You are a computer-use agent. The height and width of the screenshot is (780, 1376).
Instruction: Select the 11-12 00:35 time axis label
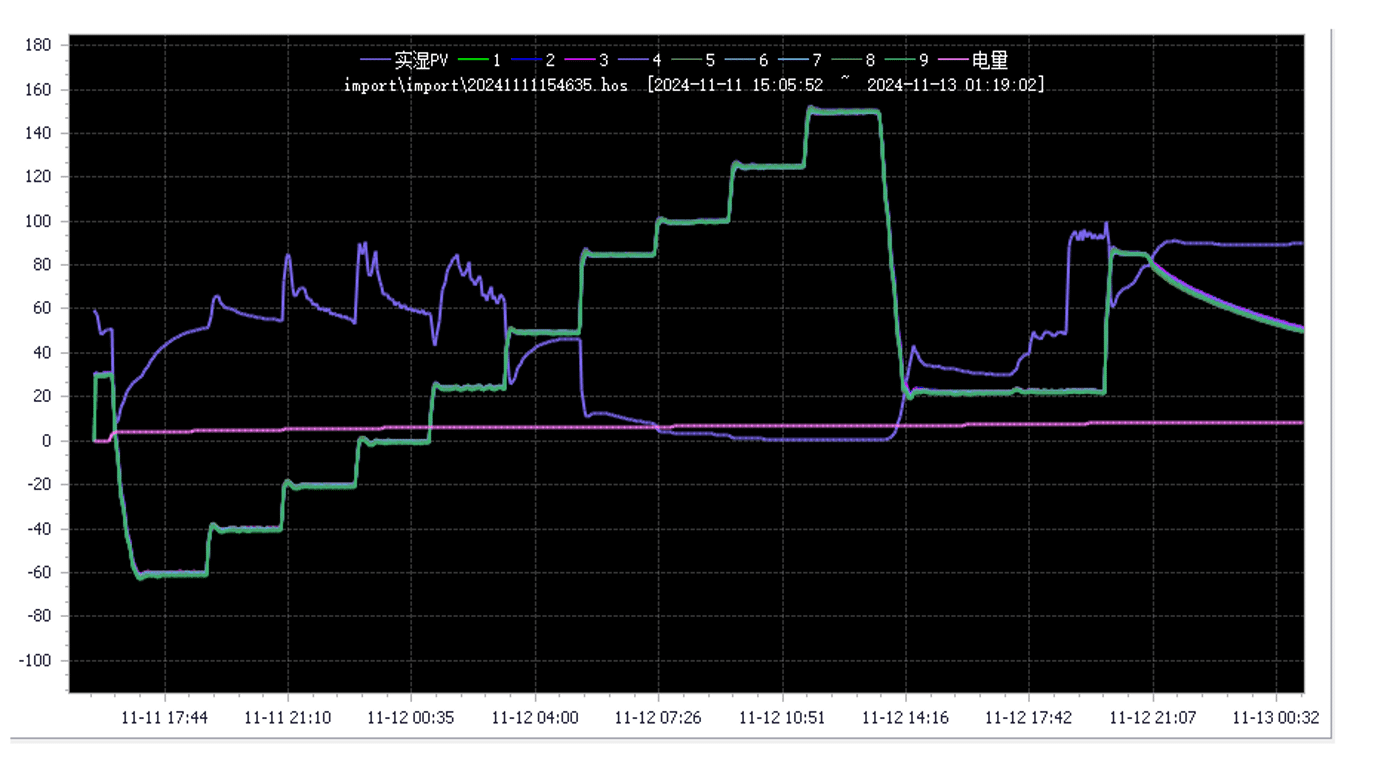pos(411,717)
